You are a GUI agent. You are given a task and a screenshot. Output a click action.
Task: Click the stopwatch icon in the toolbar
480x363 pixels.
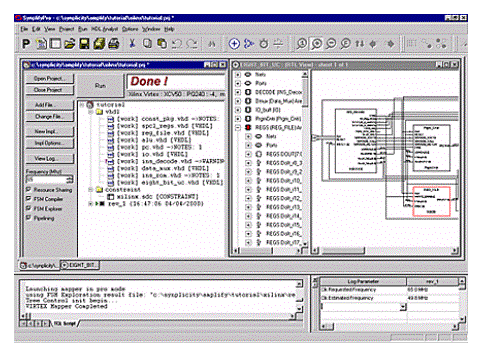click(264, 44)
